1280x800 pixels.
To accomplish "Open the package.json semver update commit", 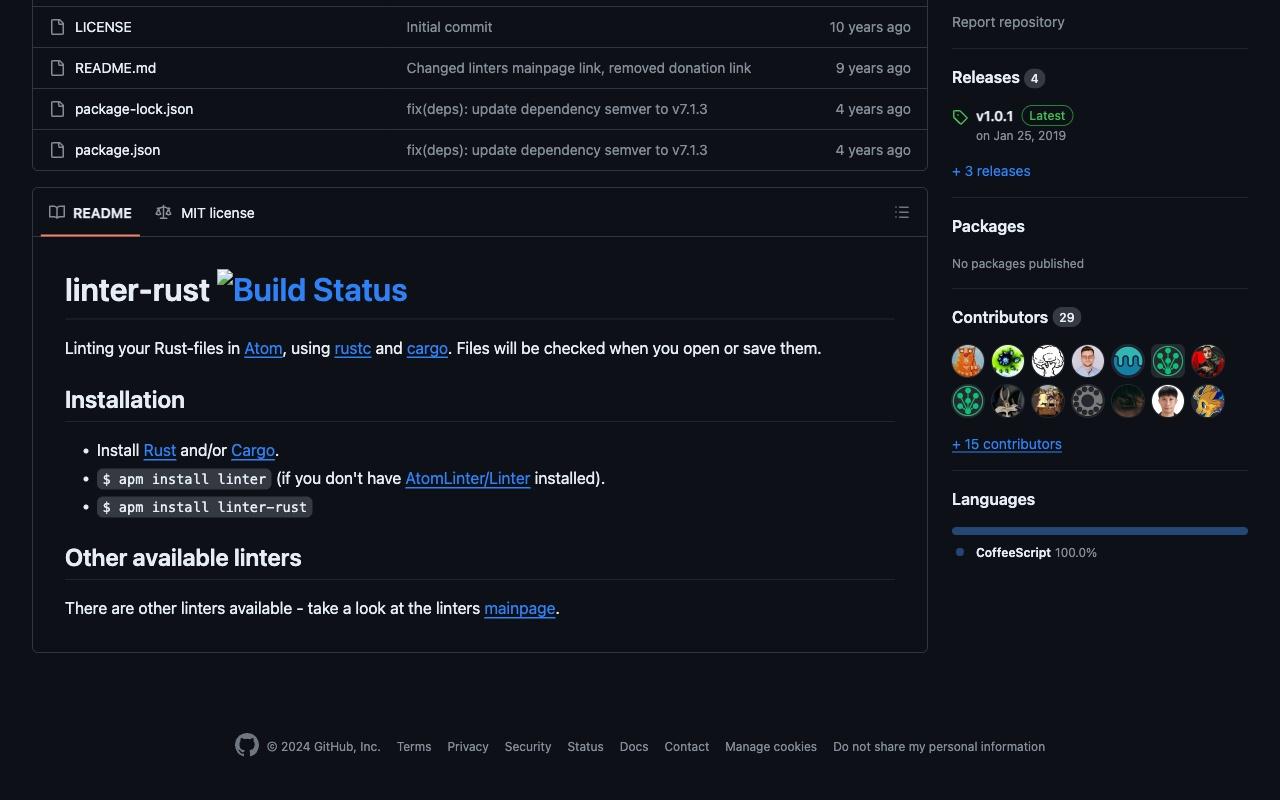I will point(556,150).
